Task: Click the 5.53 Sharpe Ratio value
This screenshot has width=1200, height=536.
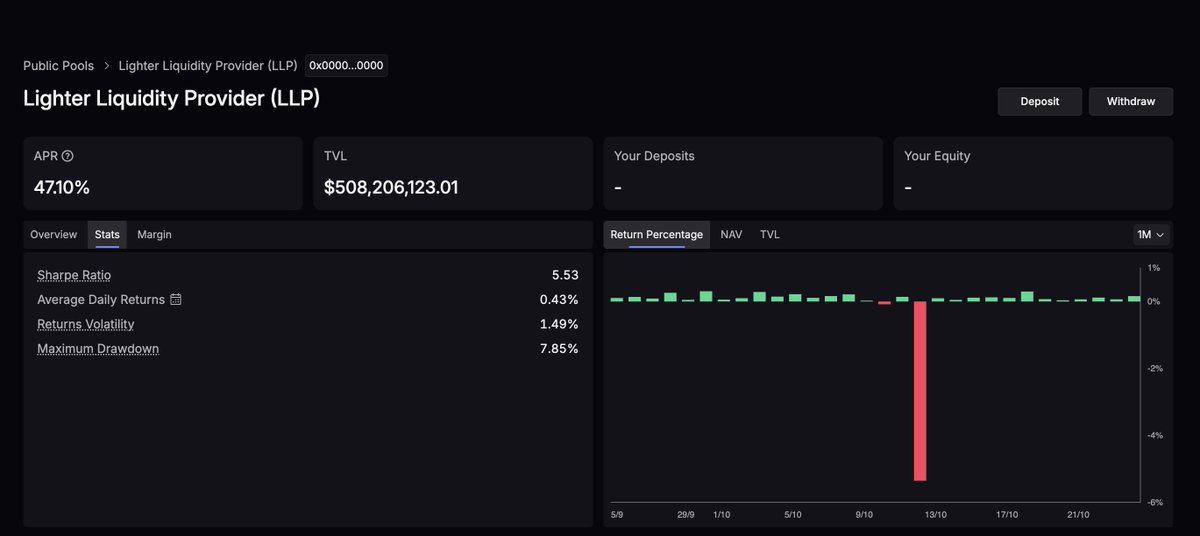Action: (x=563, y=275)
